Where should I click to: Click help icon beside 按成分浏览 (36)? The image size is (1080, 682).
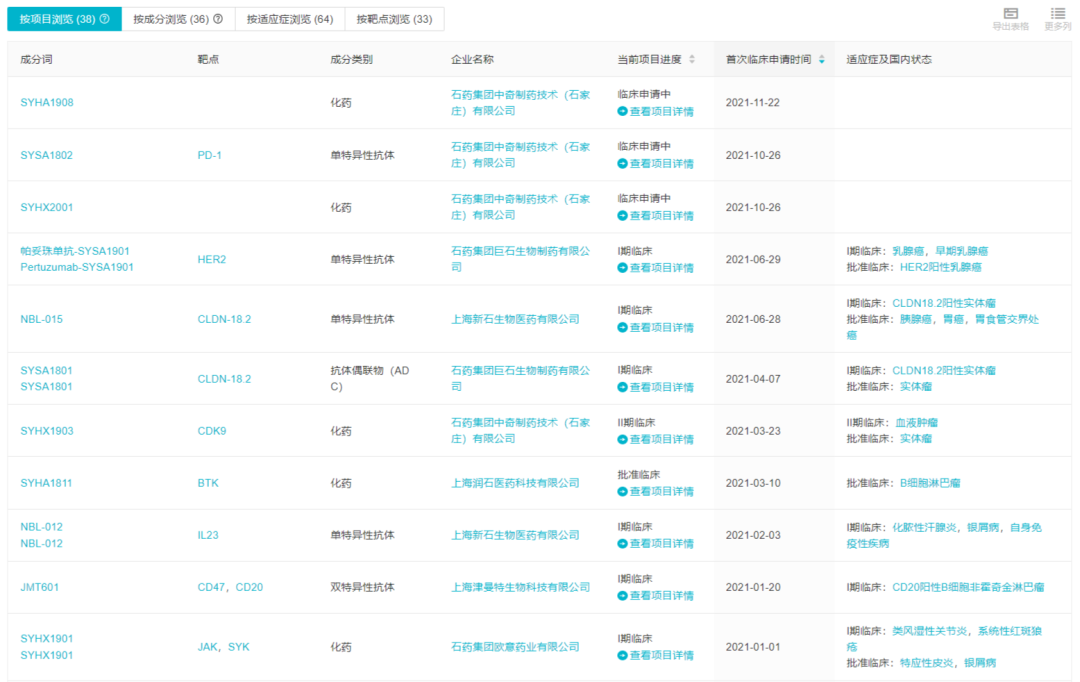coord(218,19)
